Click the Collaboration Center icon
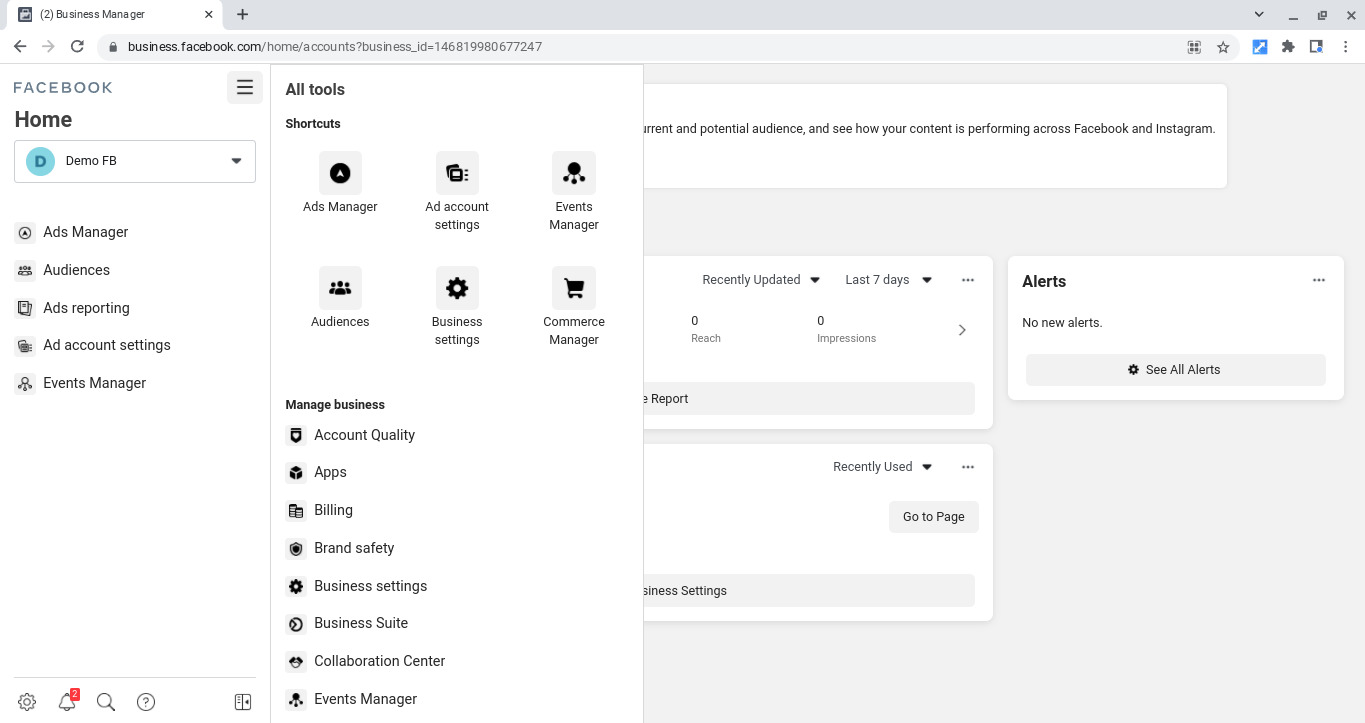This screenshot has width=1365, height=723. 296,662
